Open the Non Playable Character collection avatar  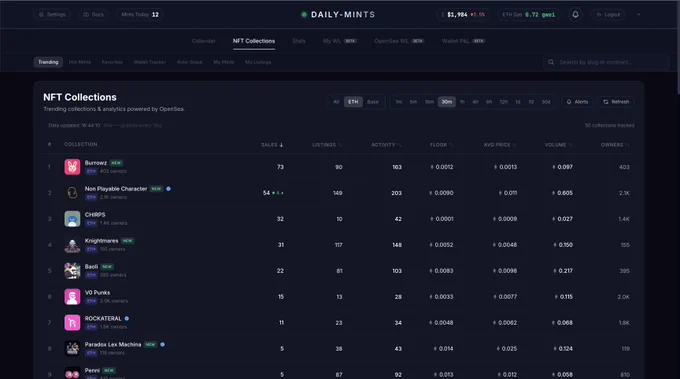72,193
